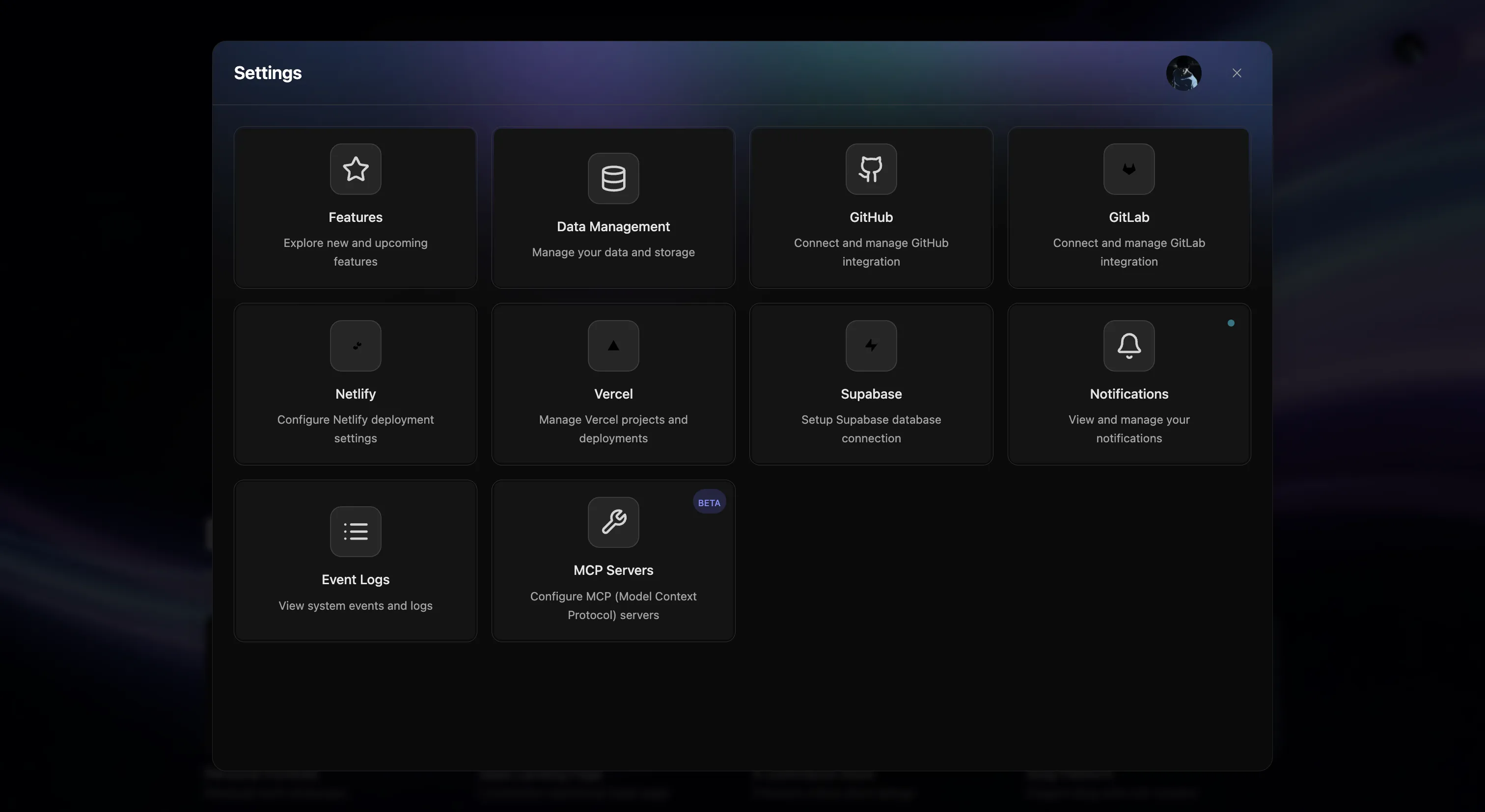Click the GitLab fox icon
The image size is (1485, 812).
coord(1129,169)
